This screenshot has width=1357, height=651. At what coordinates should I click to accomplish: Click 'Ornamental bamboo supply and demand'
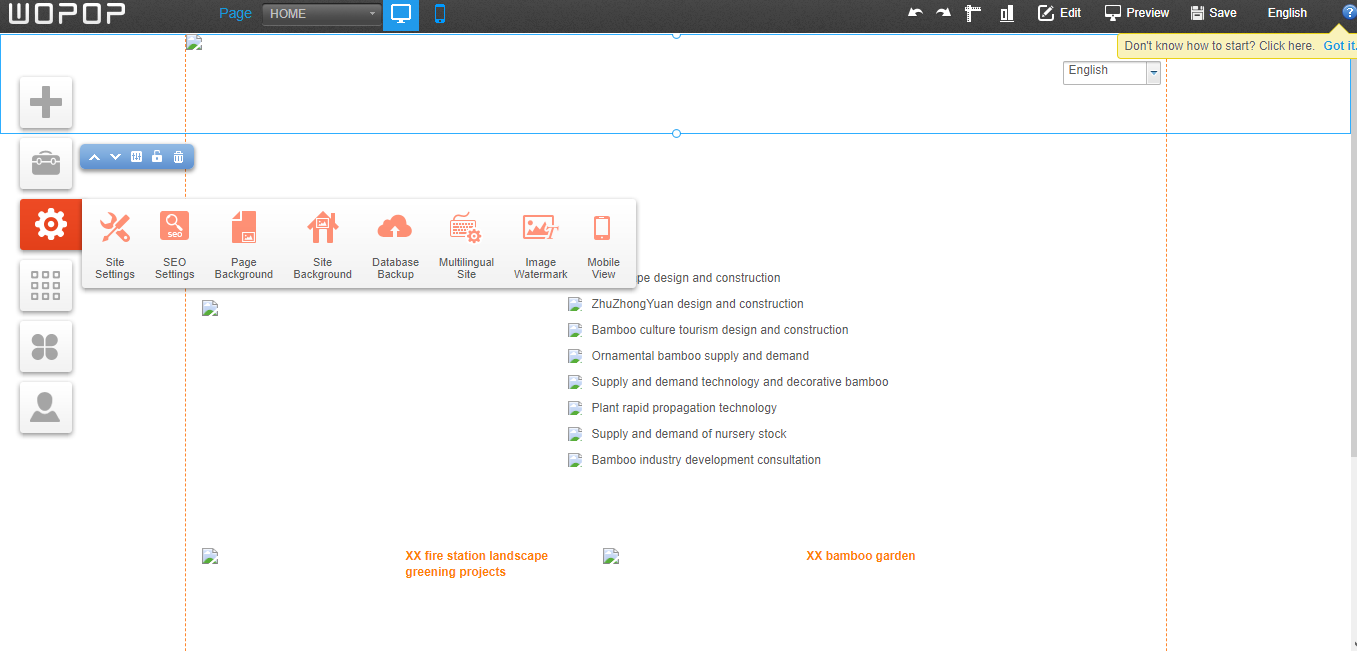700,356
